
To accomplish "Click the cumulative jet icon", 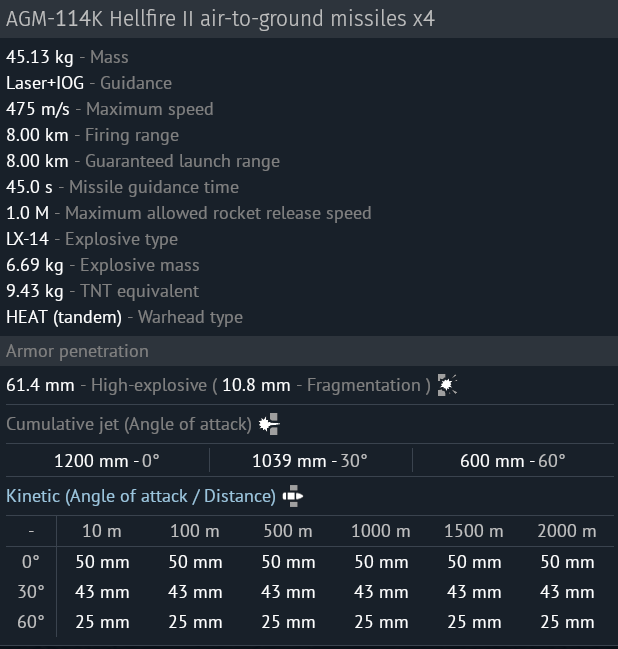I will tap(269, 424).
